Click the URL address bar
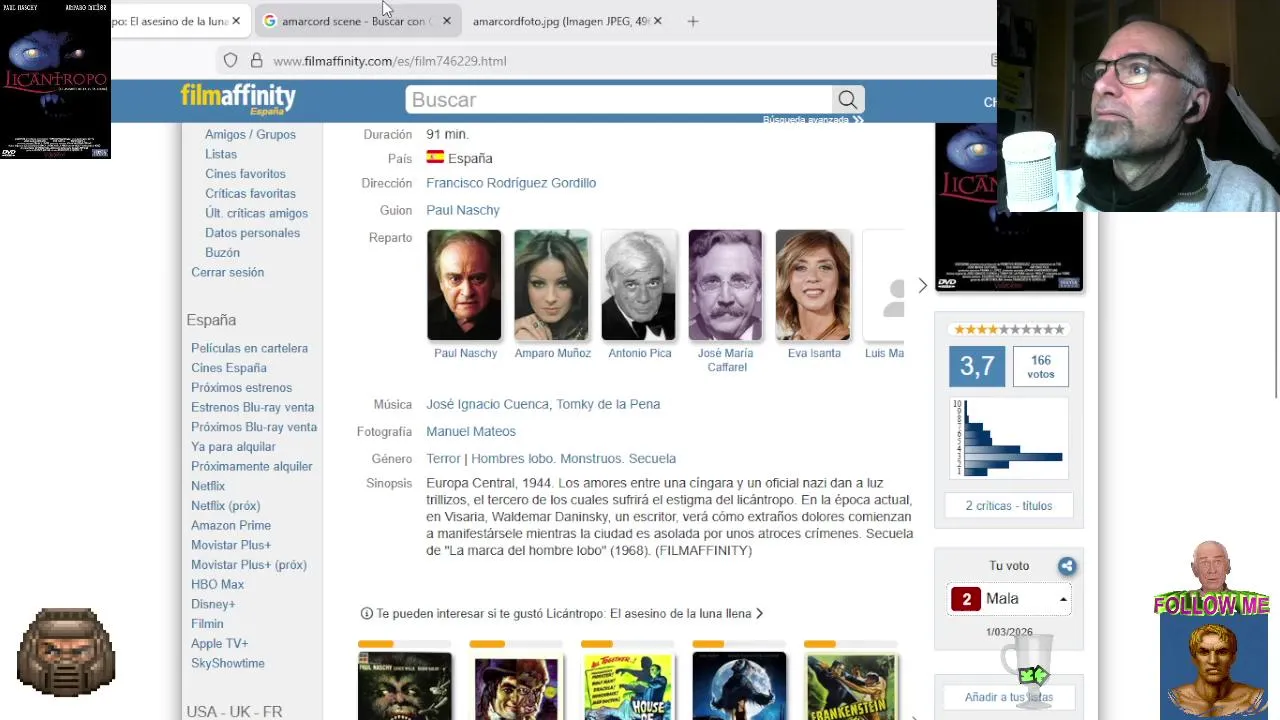1280x720 pixels. (600, 61)
